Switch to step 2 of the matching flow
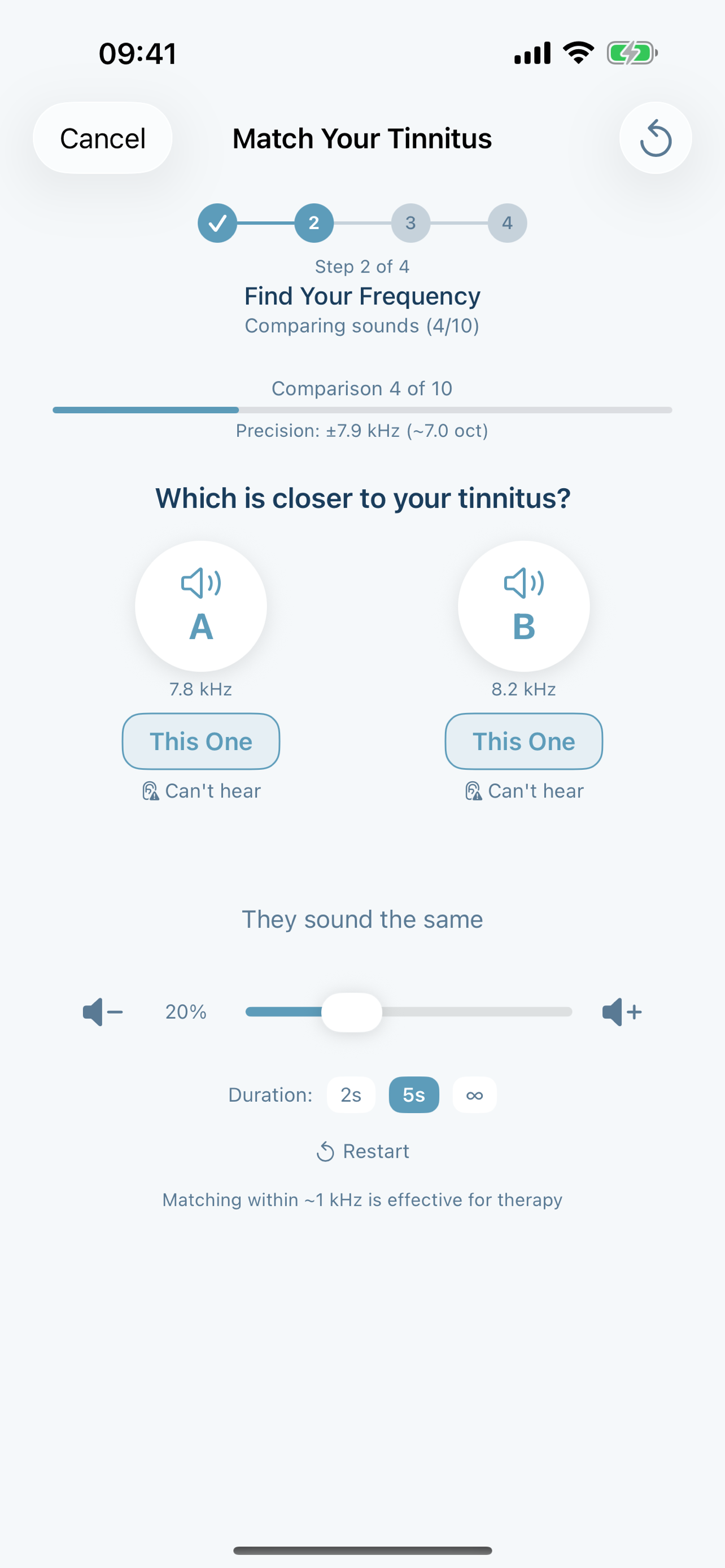This screenshot has height=1568, width=725. click(x=314, y=223)
